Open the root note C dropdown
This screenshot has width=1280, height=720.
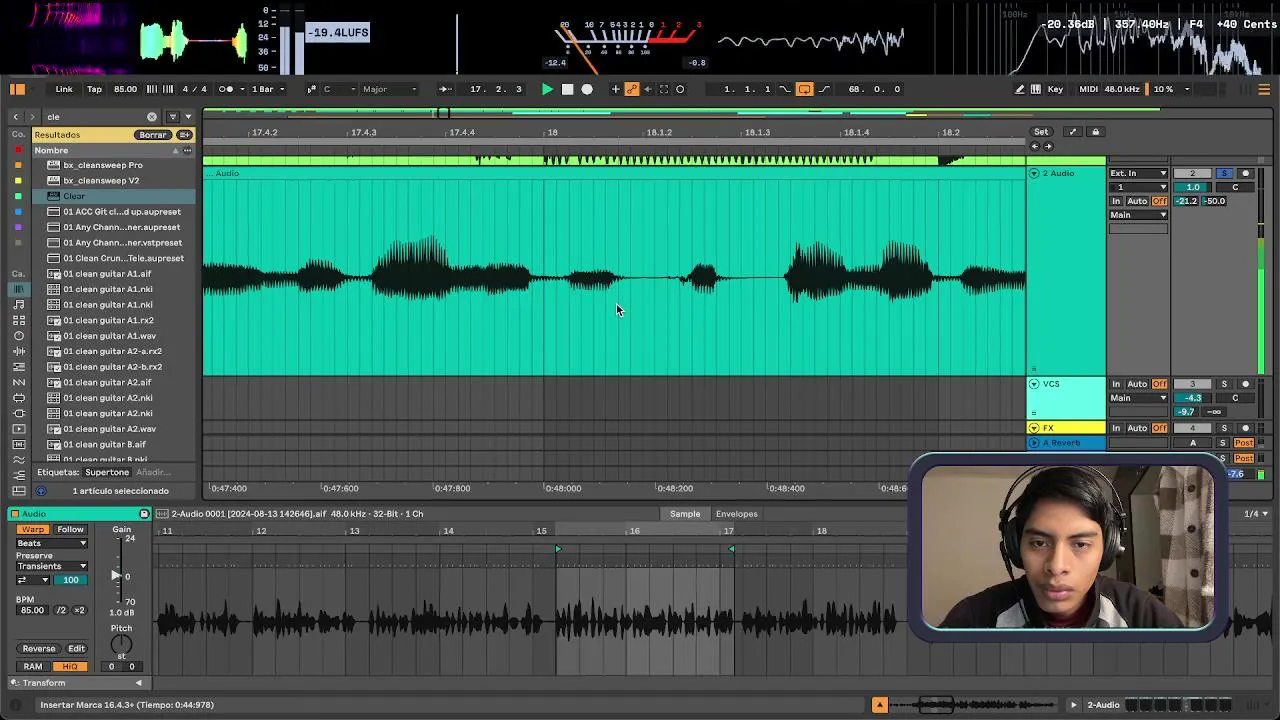click(338, 89)
